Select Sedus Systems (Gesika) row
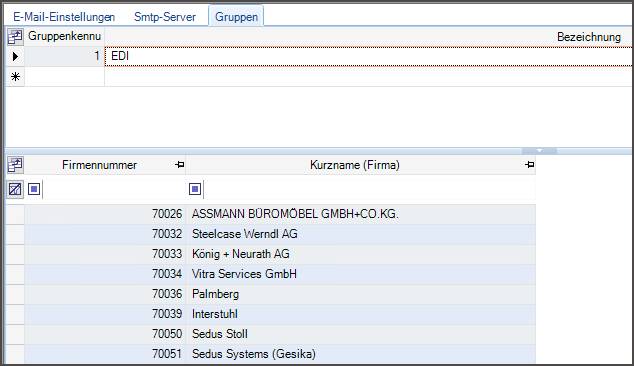Image resolution: width=634 pixels, height=366 pixels. point(361,354)
